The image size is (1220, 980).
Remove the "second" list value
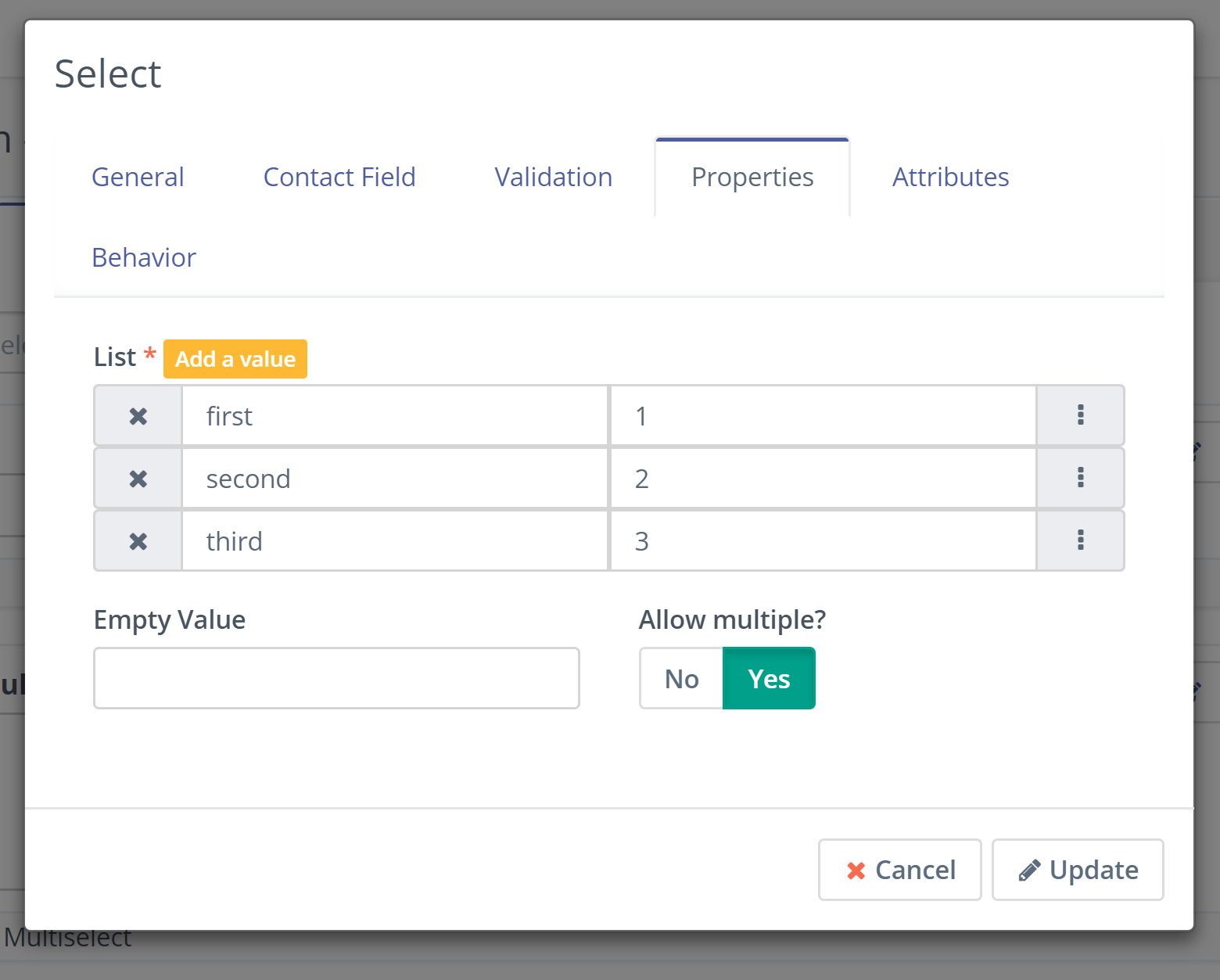[138, 478]
